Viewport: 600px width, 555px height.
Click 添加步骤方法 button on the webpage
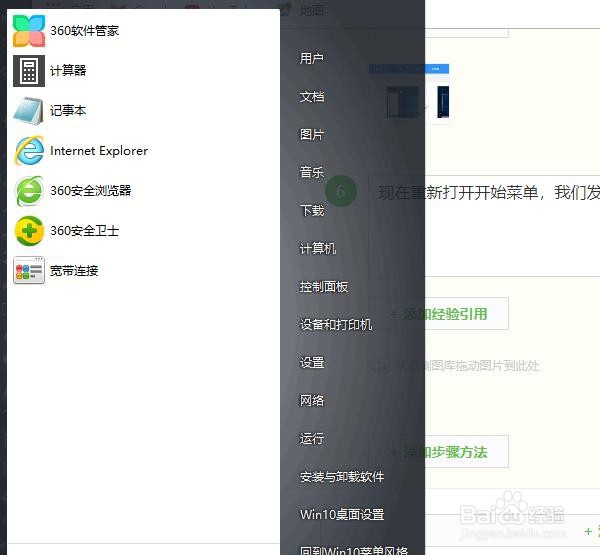tap(439, 452)
